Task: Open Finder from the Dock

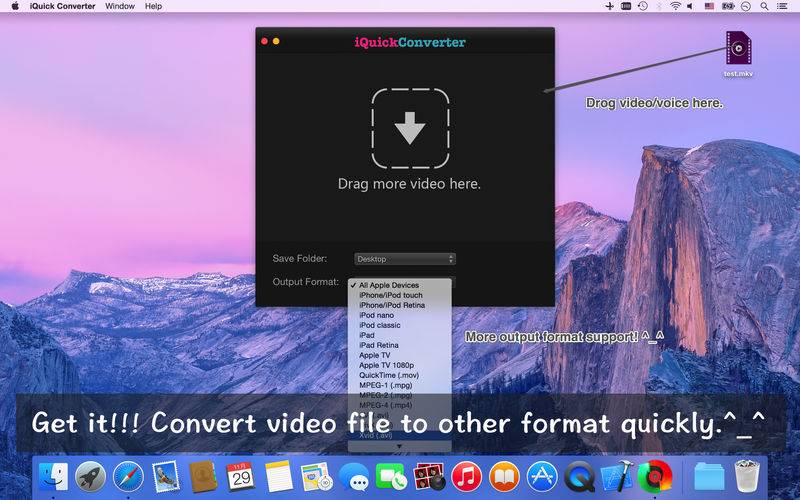Action: pos(54,477)
